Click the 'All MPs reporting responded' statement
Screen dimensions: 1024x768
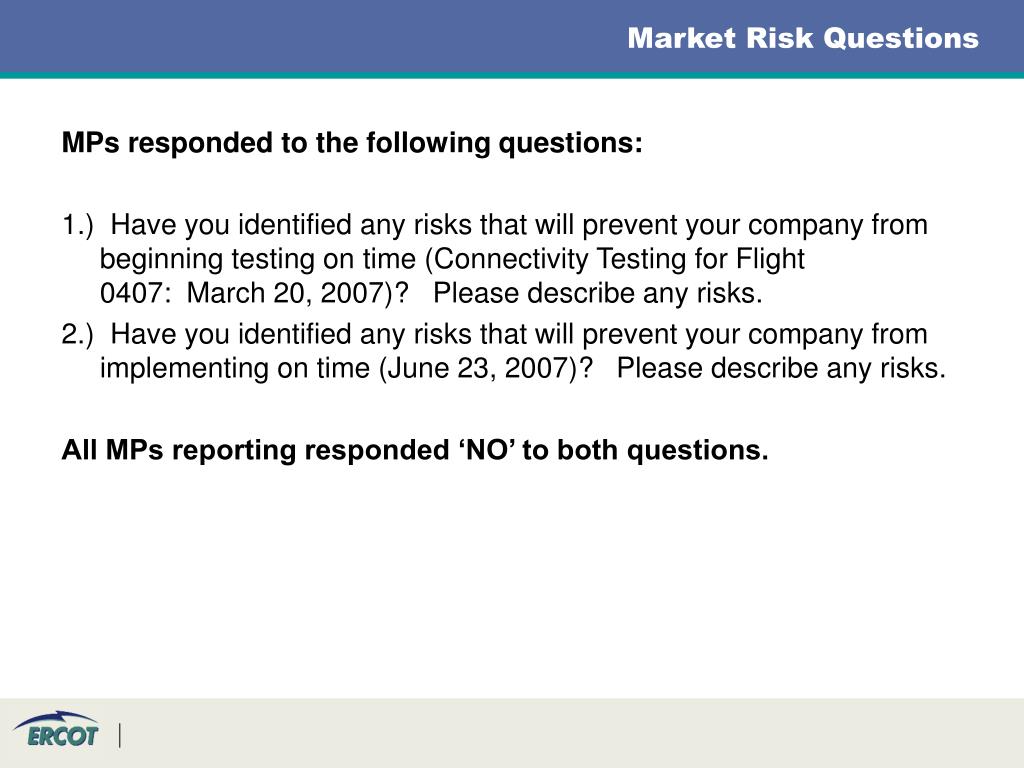tap(255, 451)
